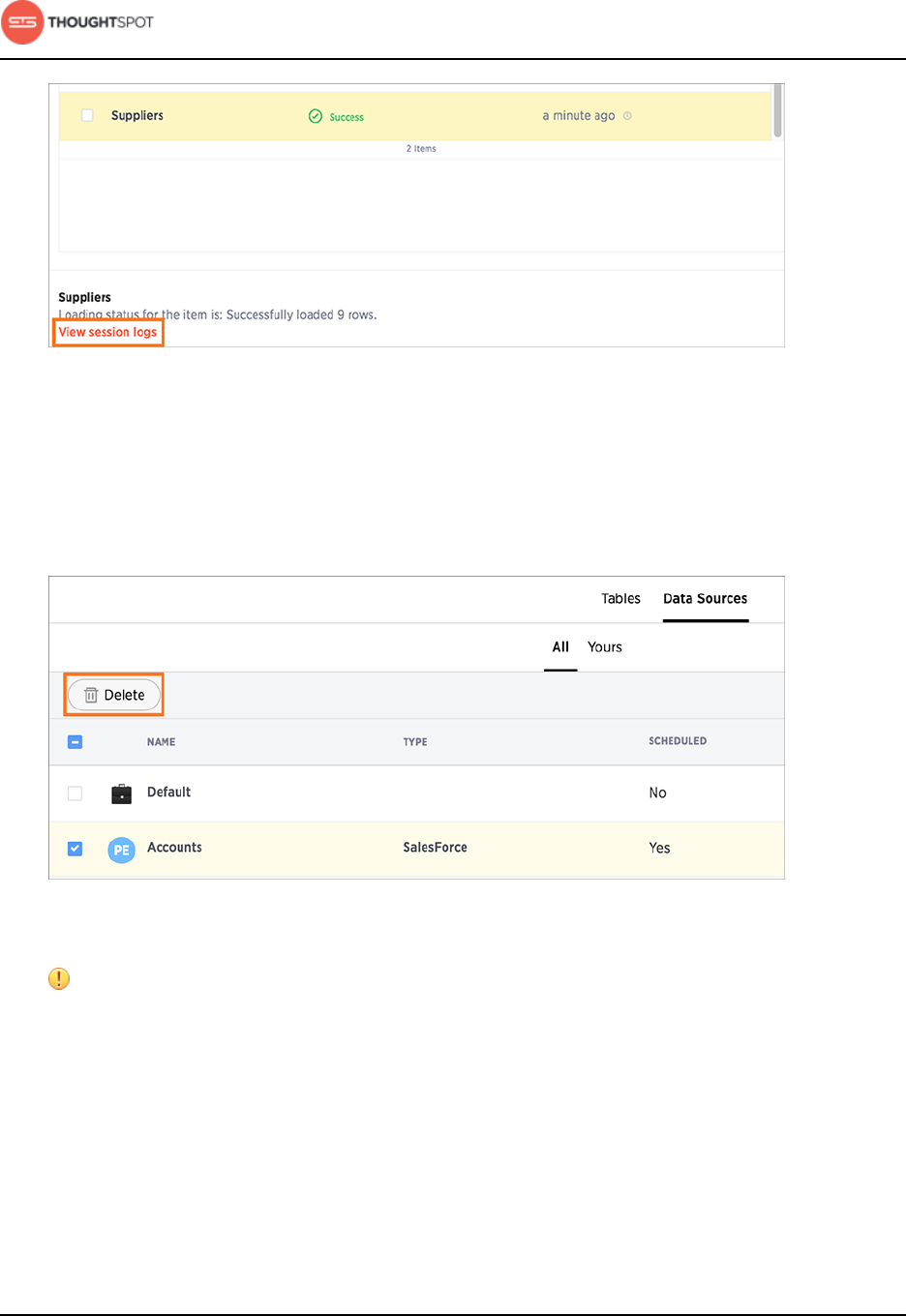Click the trash icon in the Delete button
Image resolution: width=906 pixels, height=1316 pixels.
(91, 695)
